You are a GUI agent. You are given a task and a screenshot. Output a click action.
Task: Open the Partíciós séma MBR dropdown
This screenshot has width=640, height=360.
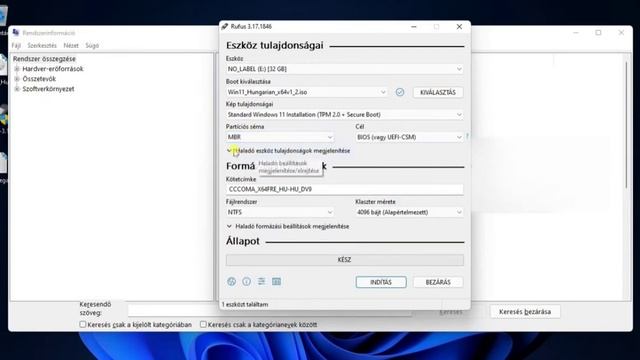(x=280, y=137)
